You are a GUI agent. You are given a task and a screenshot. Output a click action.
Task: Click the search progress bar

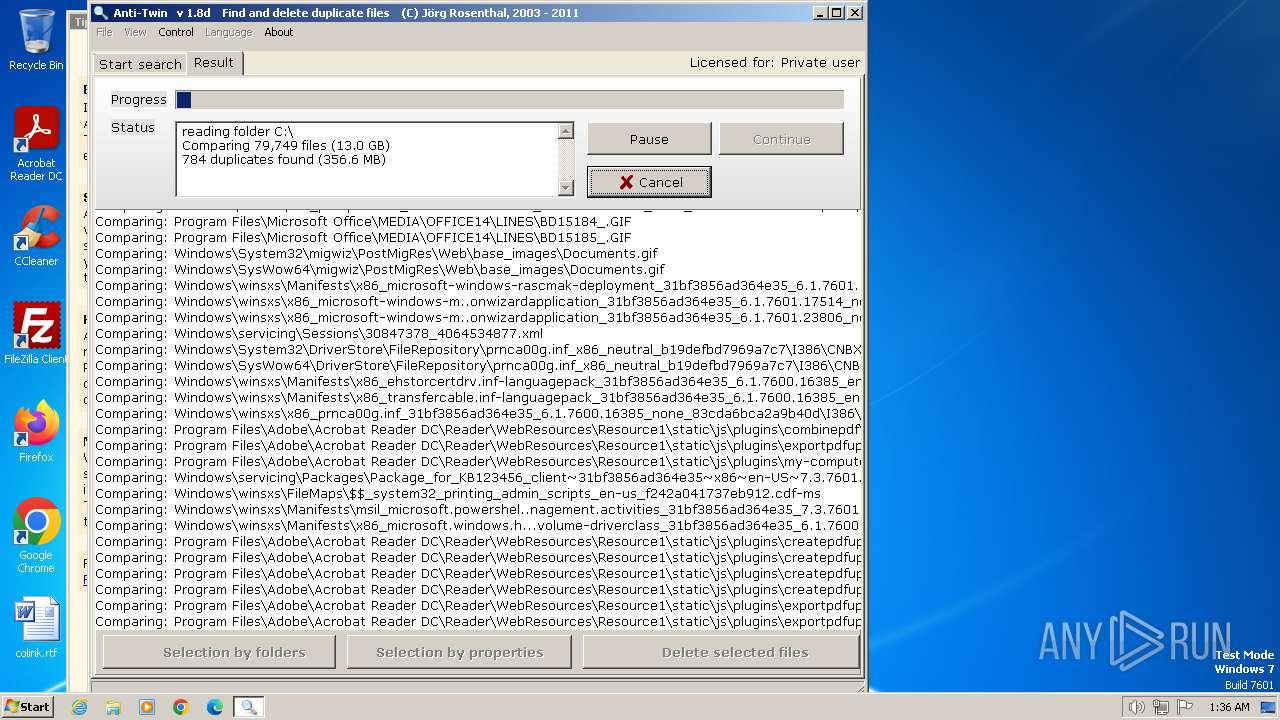coord(510,99)
